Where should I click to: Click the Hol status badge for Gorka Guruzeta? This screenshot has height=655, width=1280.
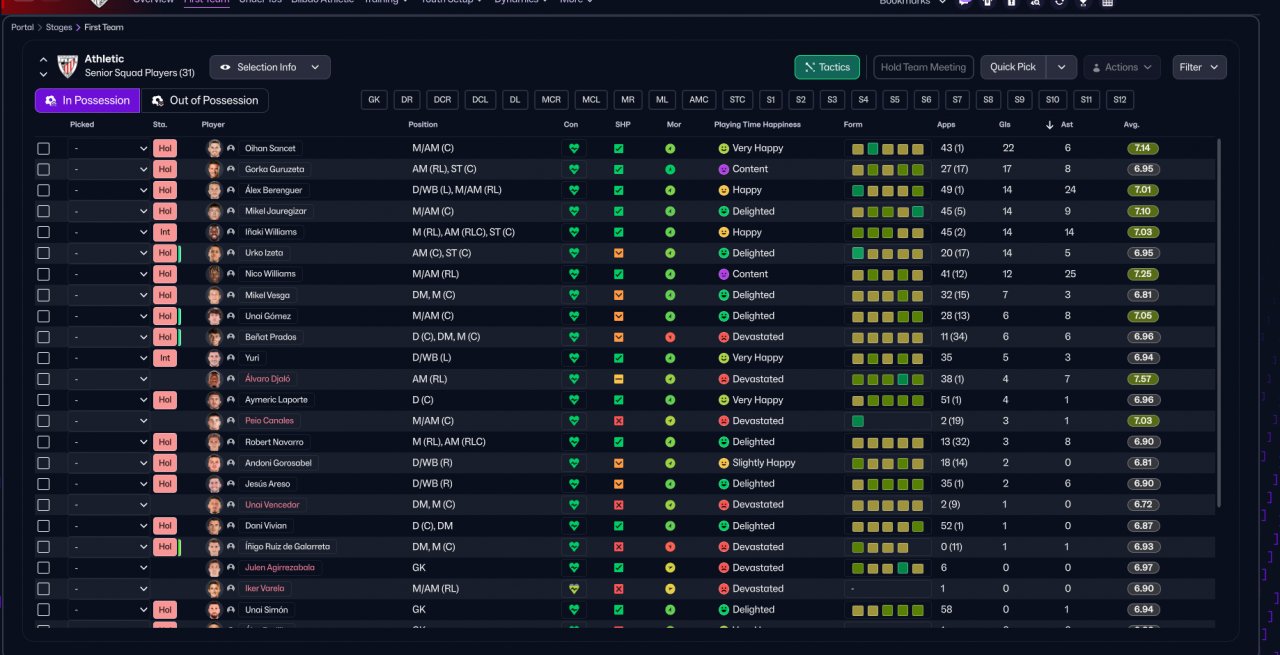165,169
